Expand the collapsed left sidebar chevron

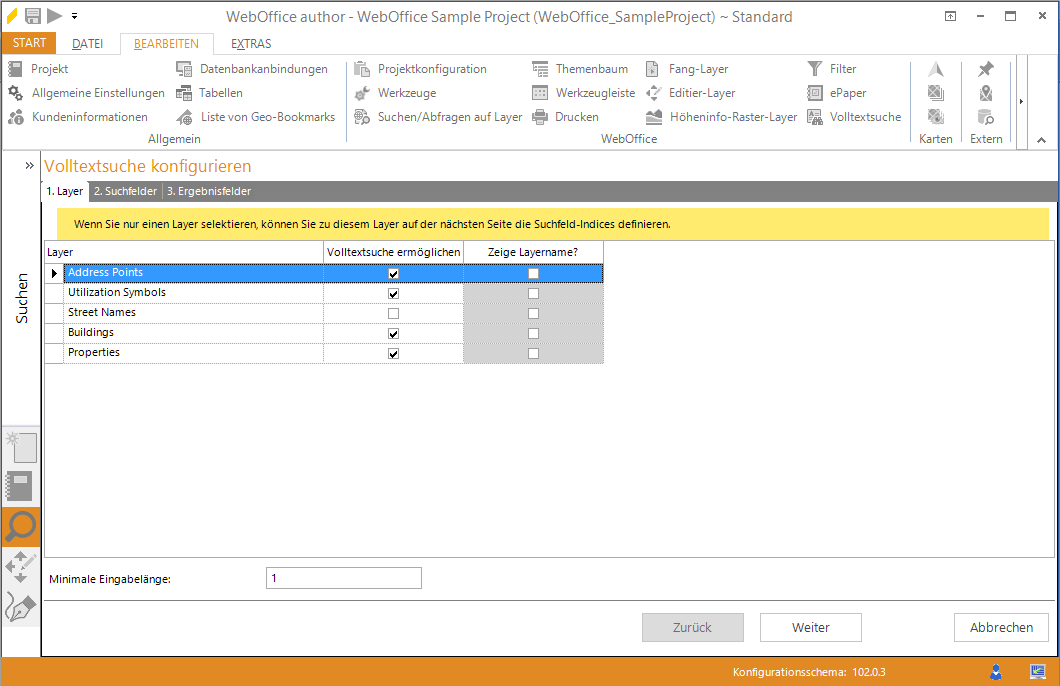(x=30, y=165)
